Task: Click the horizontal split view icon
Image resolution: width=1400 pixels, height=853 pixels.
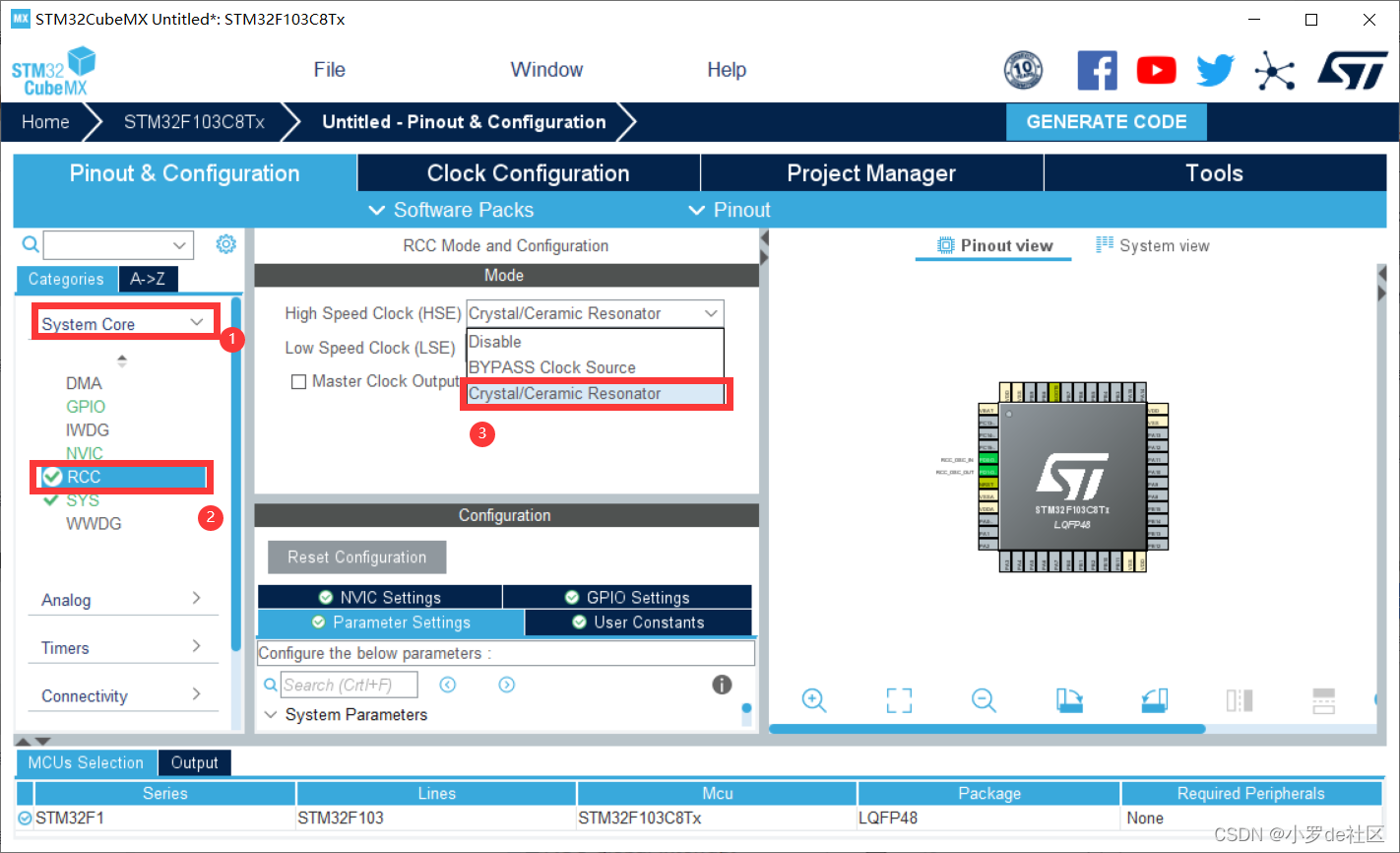Action: (1324, 700)
